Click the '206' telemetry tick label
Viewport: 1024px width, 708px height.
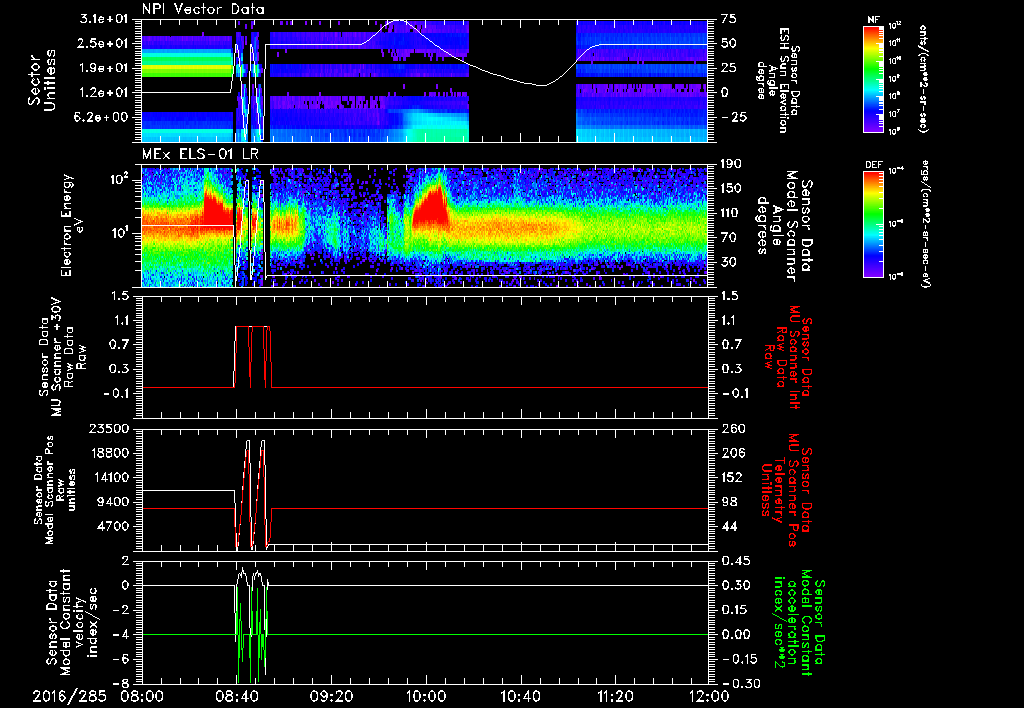(x=732, y=453)
